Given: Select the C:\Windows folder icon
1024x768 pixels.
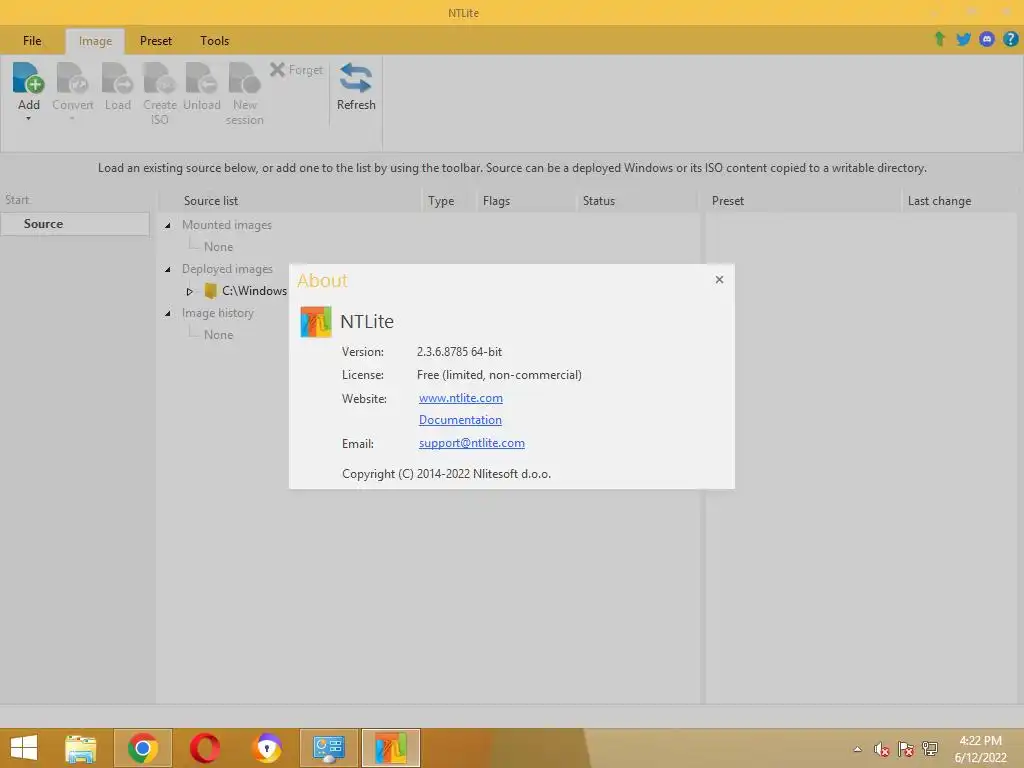Looking at the screenshot, I should pos(210,291).
